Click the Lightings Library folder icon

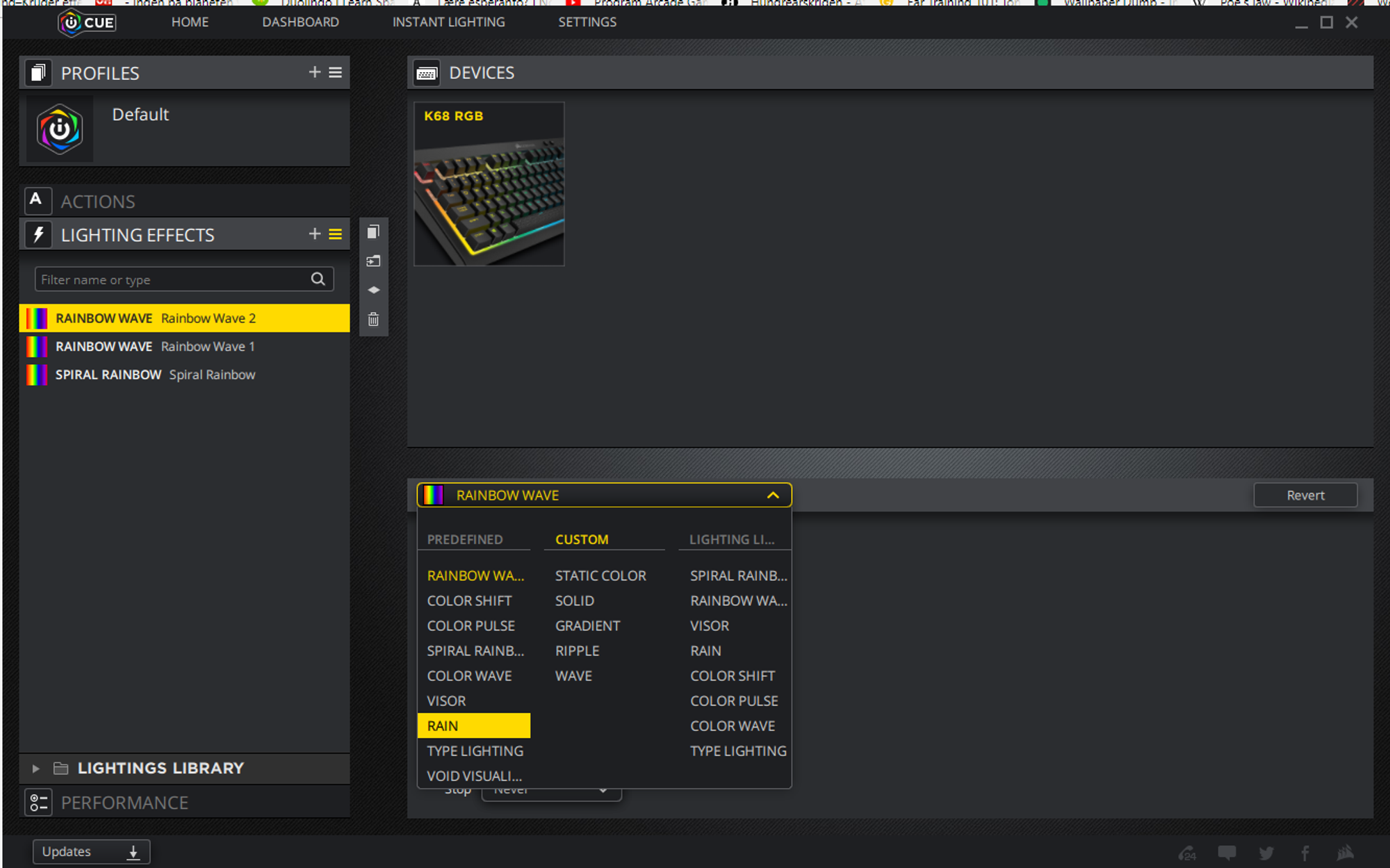[x=61, y=769]
